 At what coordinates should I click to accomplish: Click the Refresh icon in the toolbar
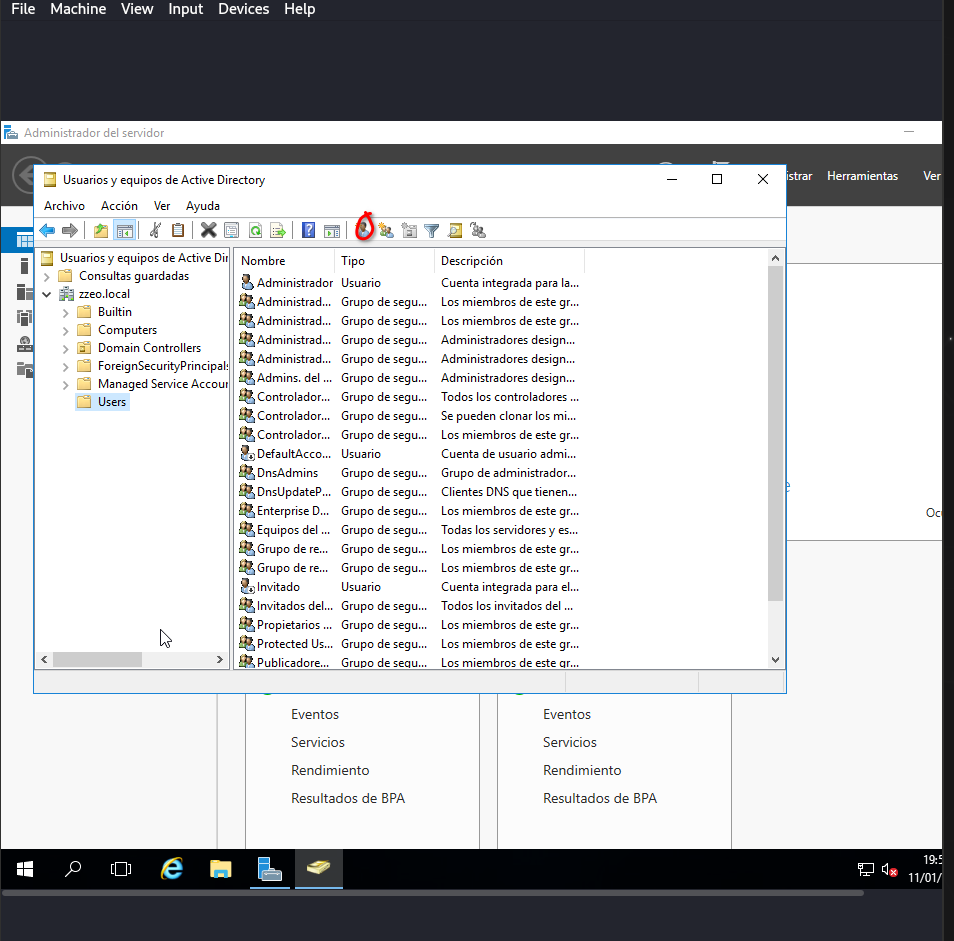coord(256,231)
